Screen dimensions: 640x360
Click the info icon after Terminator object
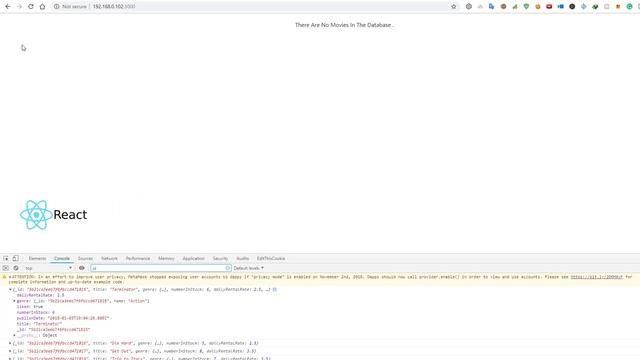275,289
